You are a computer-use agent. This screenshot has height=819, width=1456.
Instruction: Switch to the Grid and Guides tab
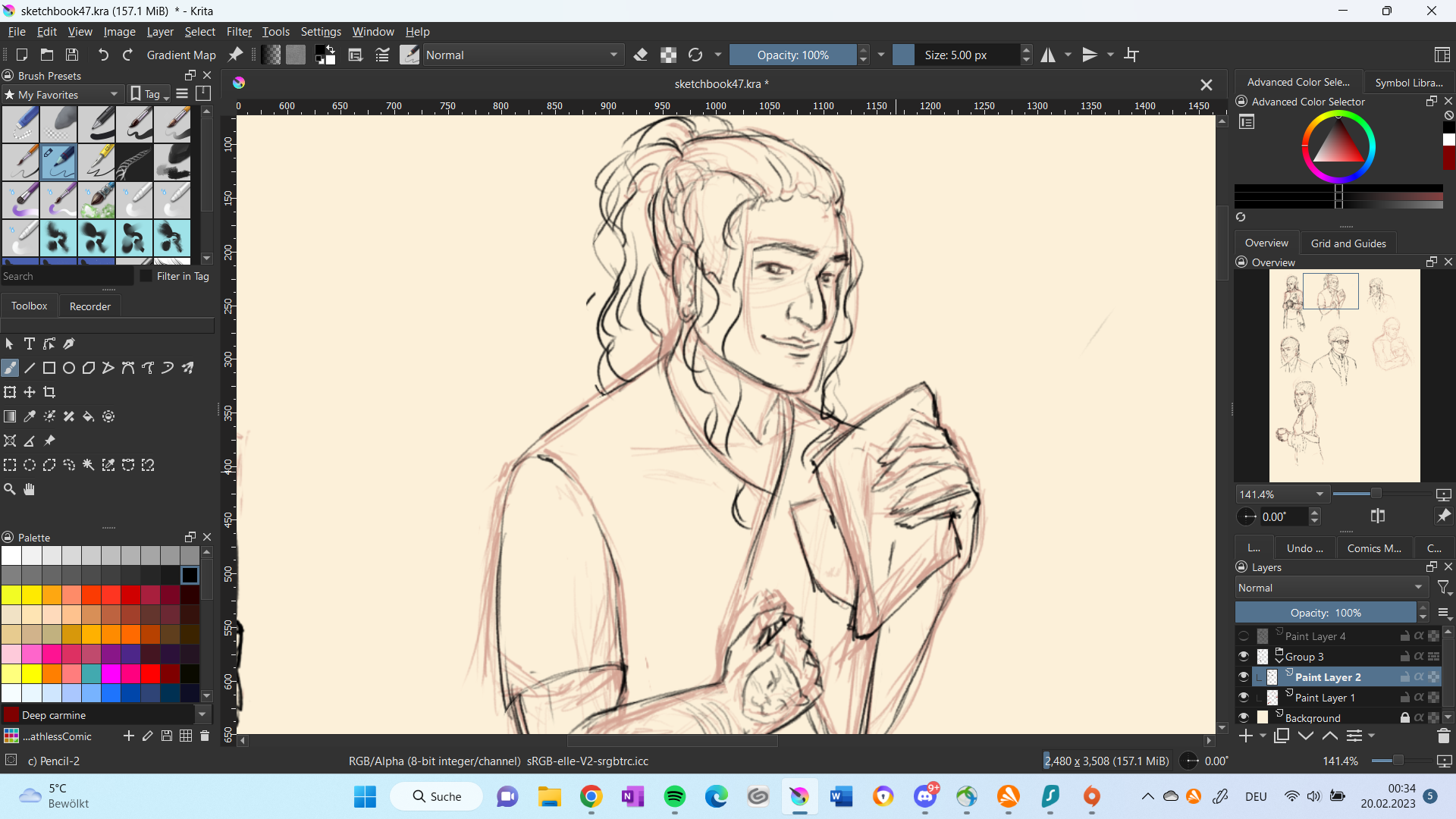(1348, 243)
